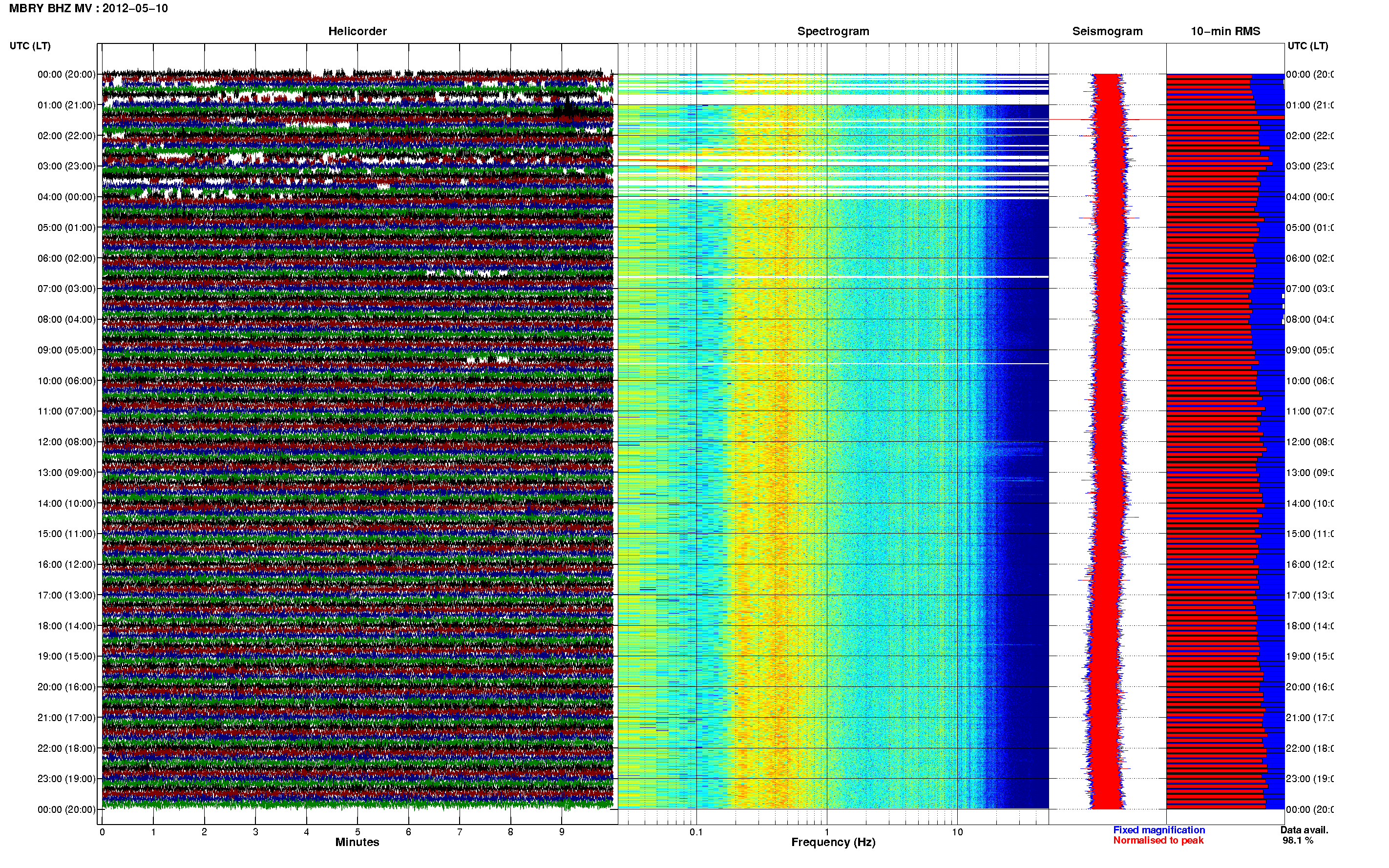
Task: Click the left time label '06:00 (02:00)'
Action: [x=66, y=258]
